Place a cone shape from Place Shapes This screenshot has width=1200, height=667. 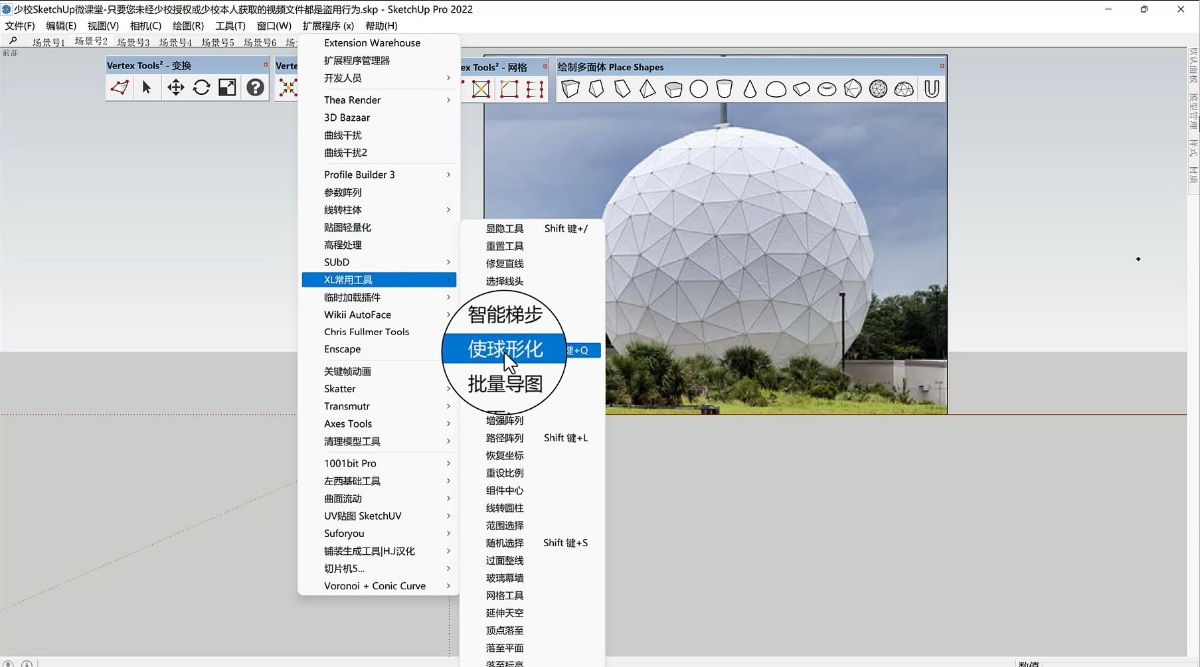[x=750, y=89]
